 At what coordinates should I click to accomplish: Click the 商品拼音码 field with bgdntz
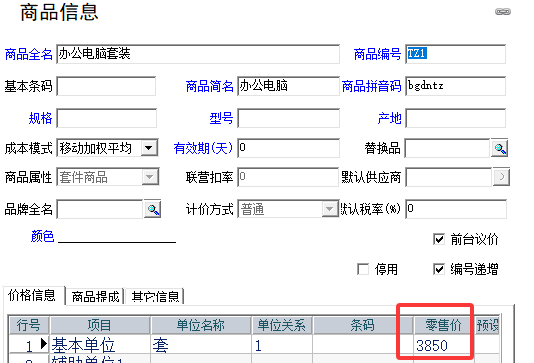[x=455, y=86]
